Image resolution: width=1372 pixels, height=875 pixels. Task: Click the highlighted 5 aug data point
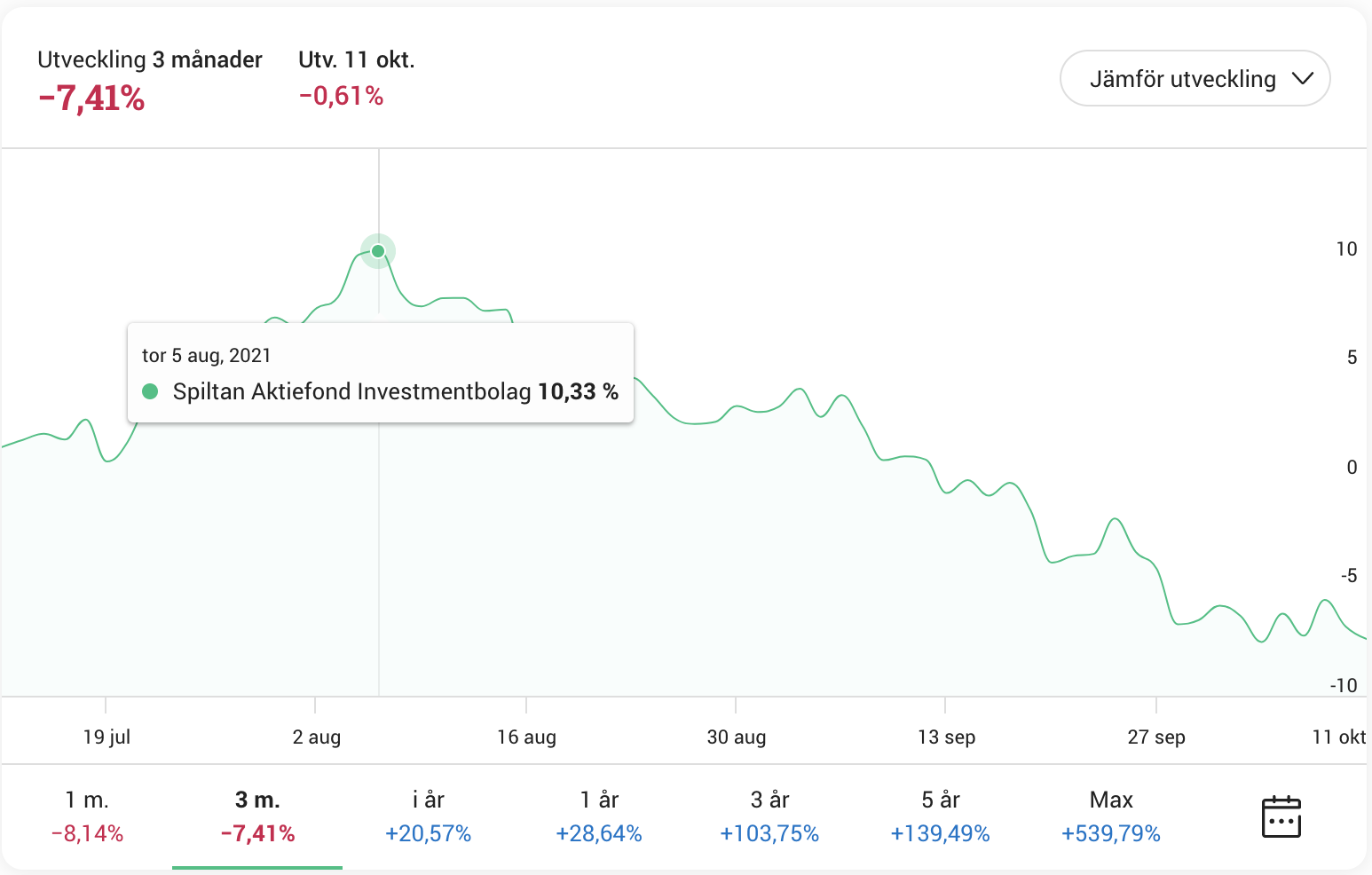click(378, 251)
